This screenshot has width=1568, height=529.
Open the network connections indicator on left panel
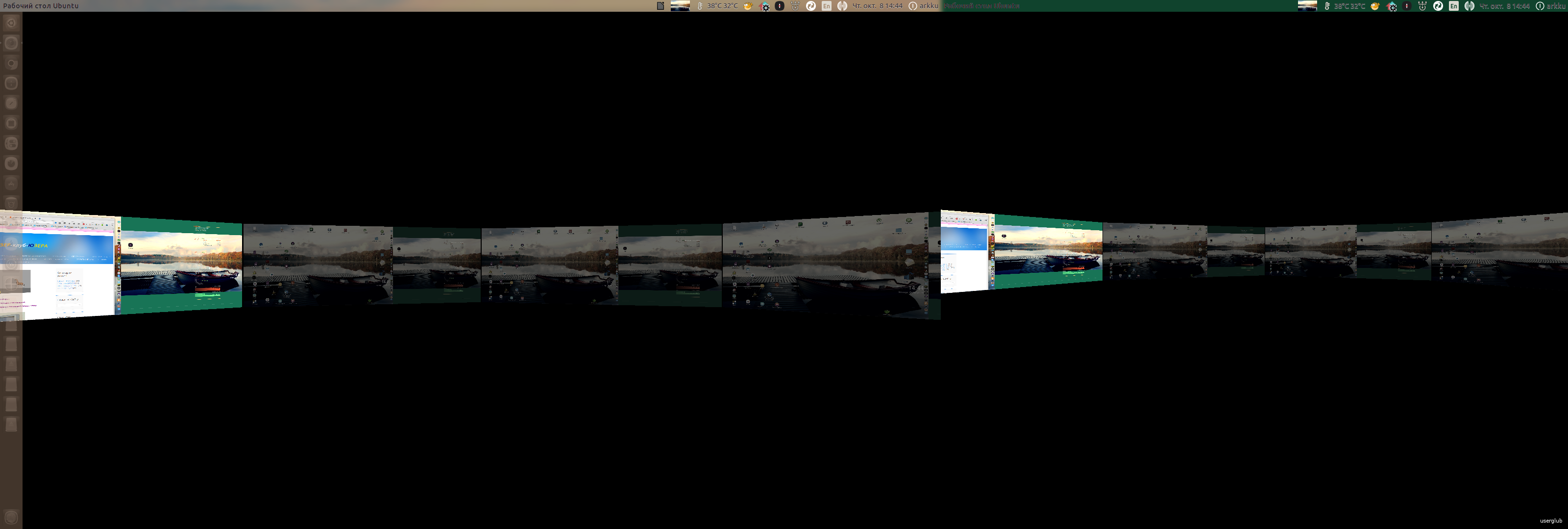(795, 6)
